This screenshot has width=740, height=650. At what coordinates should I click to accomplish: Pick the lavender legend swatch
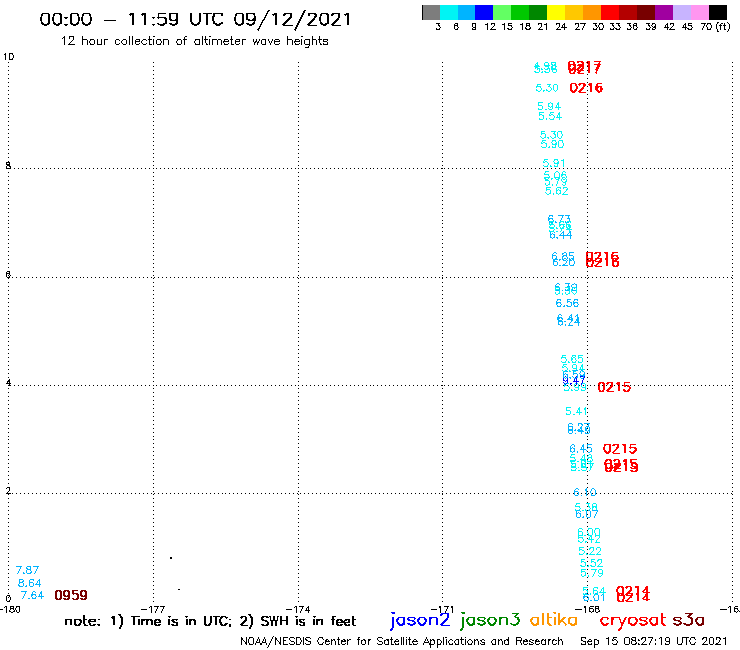click(682, 12)
